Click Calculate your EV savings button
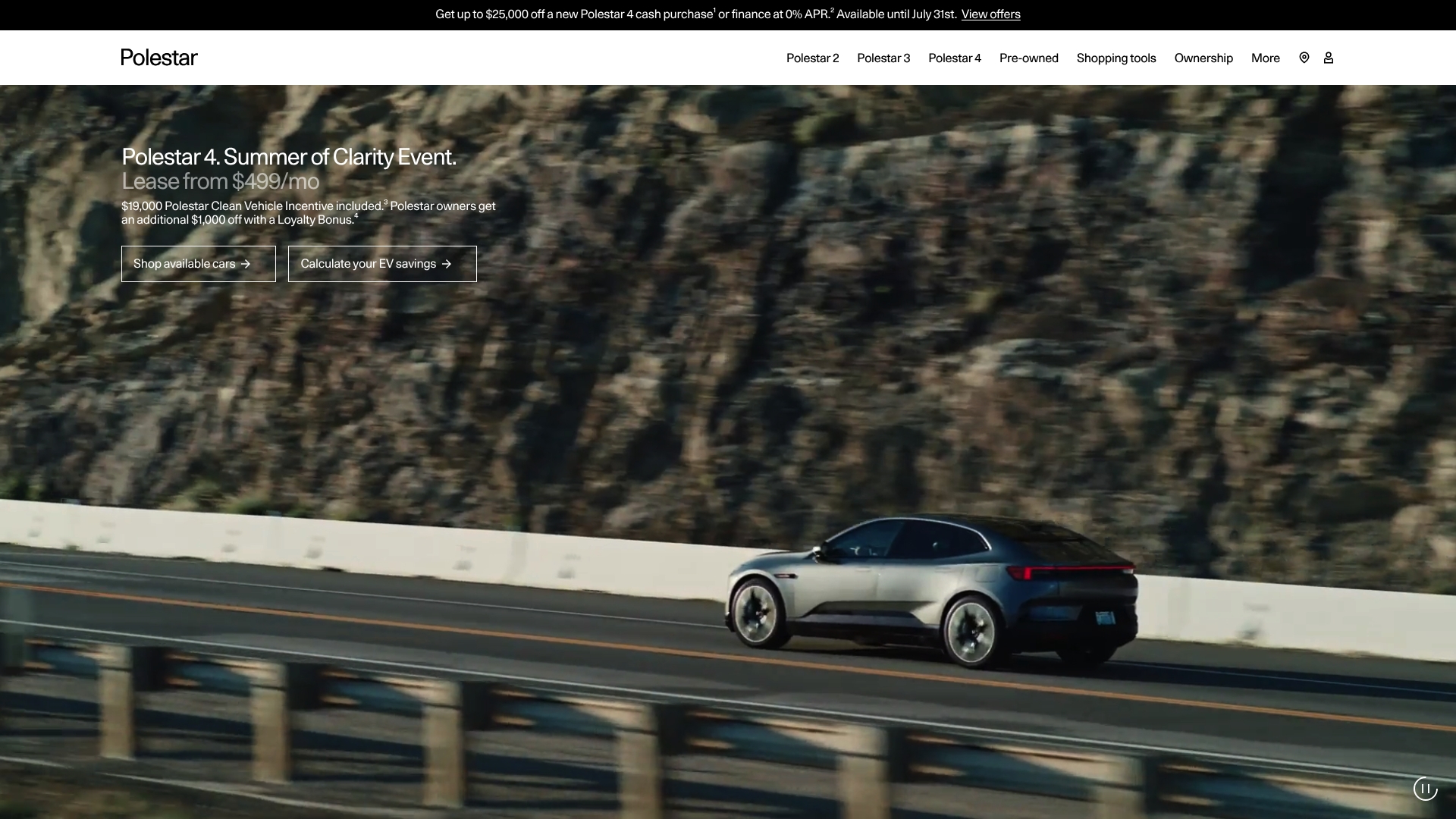Screen dimensions: 1456x819 point(382,264)
